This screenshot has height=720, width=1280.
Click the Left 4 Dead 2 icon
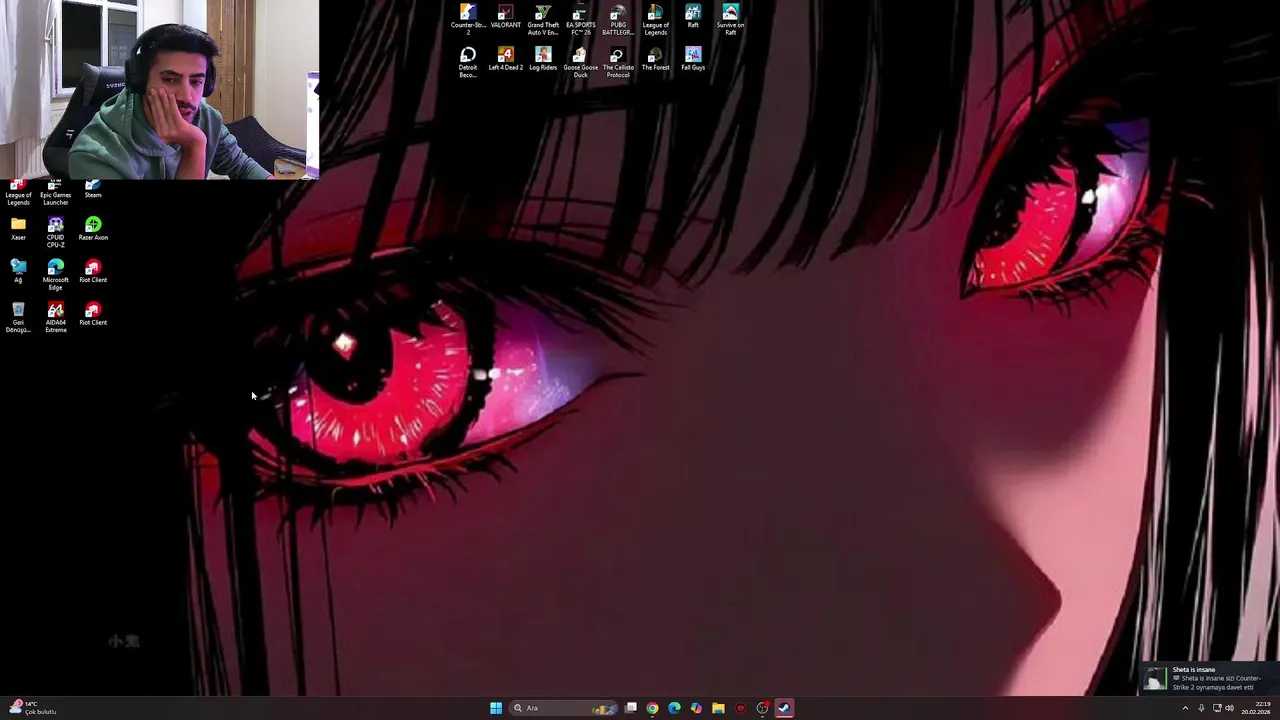505,59
